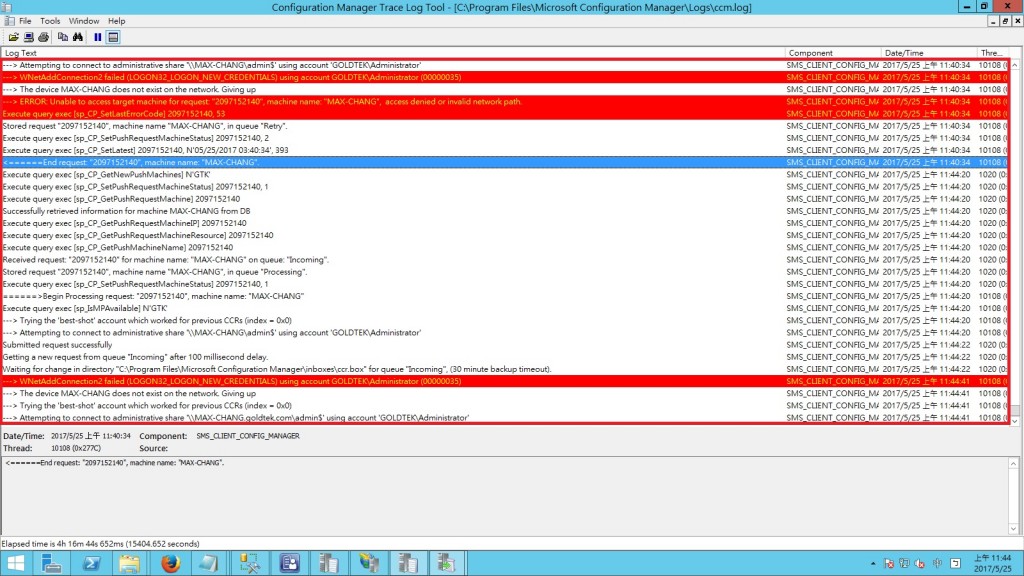The image size is (1024, 576).
Task: Click the open on server computer icon
Action: coord(29,37)
